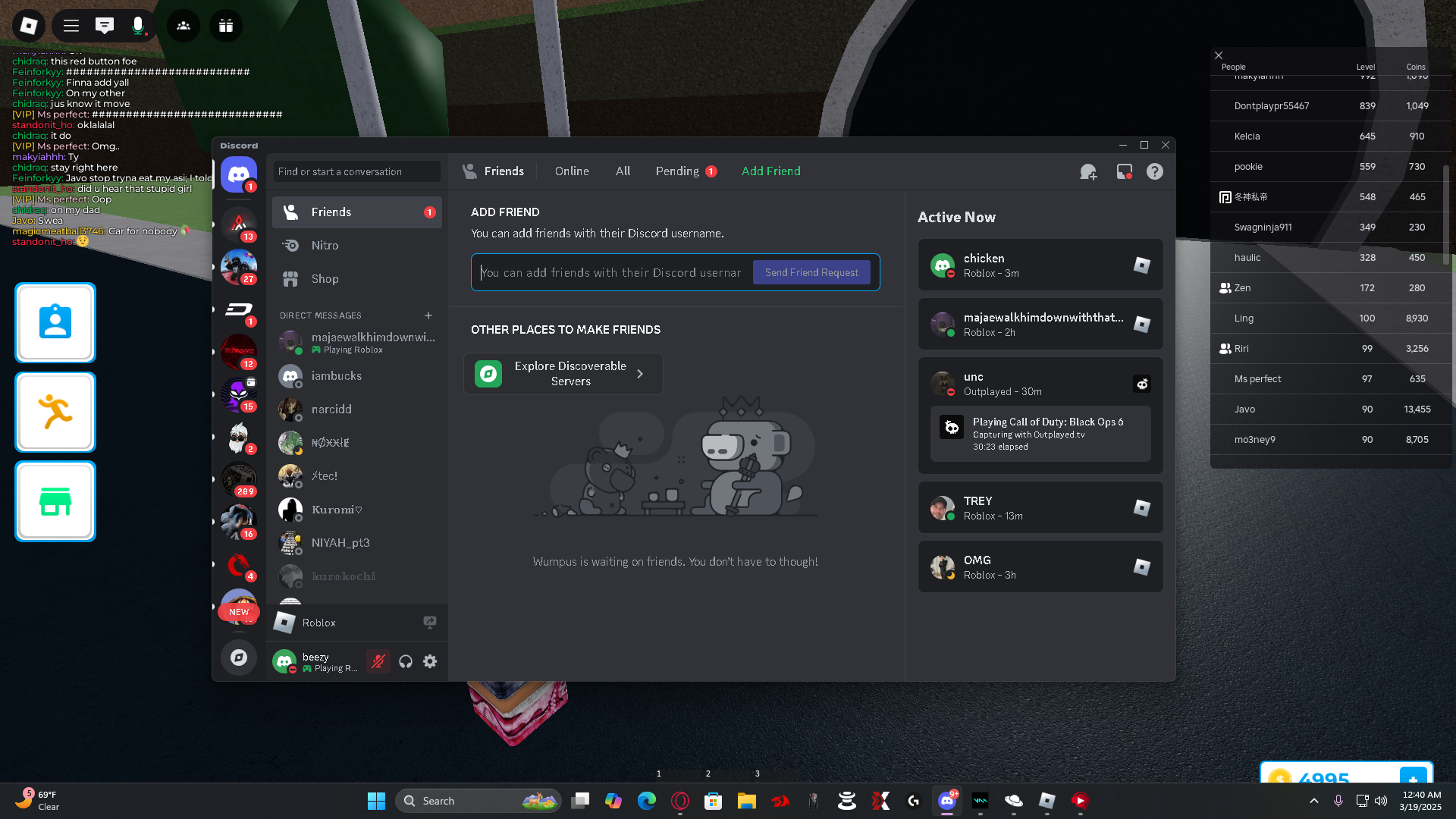Open Discord User Settings gear
Image resolution: width=1456 pixels, height=819 pixels.
(430, 661)
